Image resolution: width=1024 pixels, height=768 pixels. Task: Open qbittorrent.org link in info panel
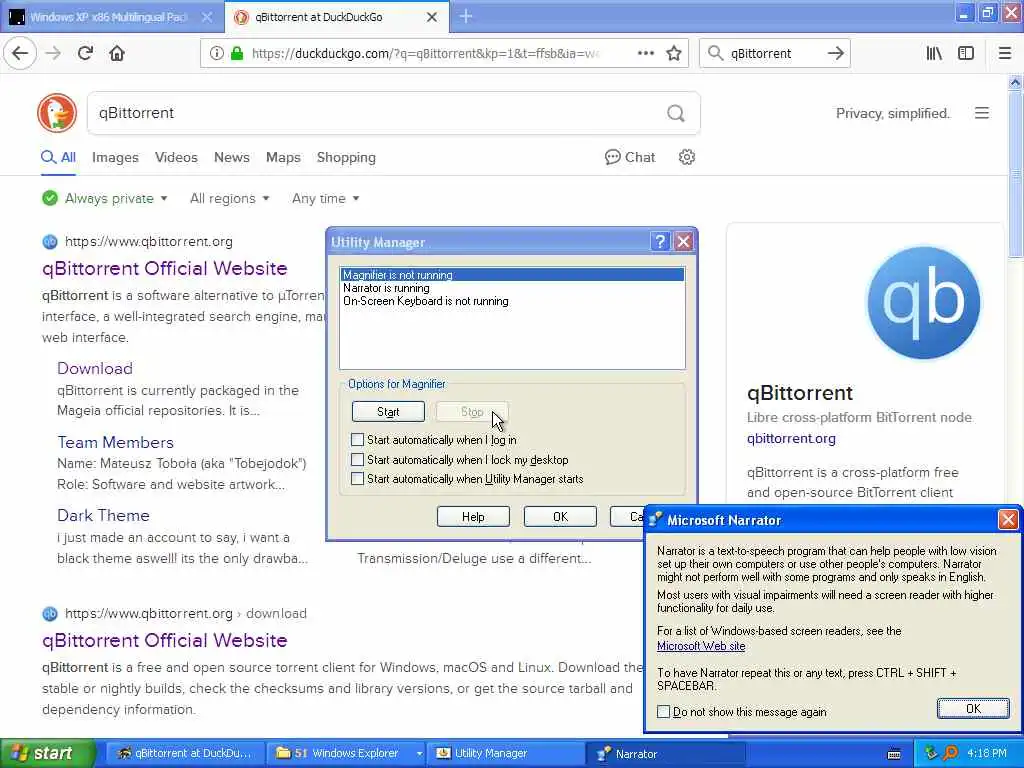coord(791,439)
